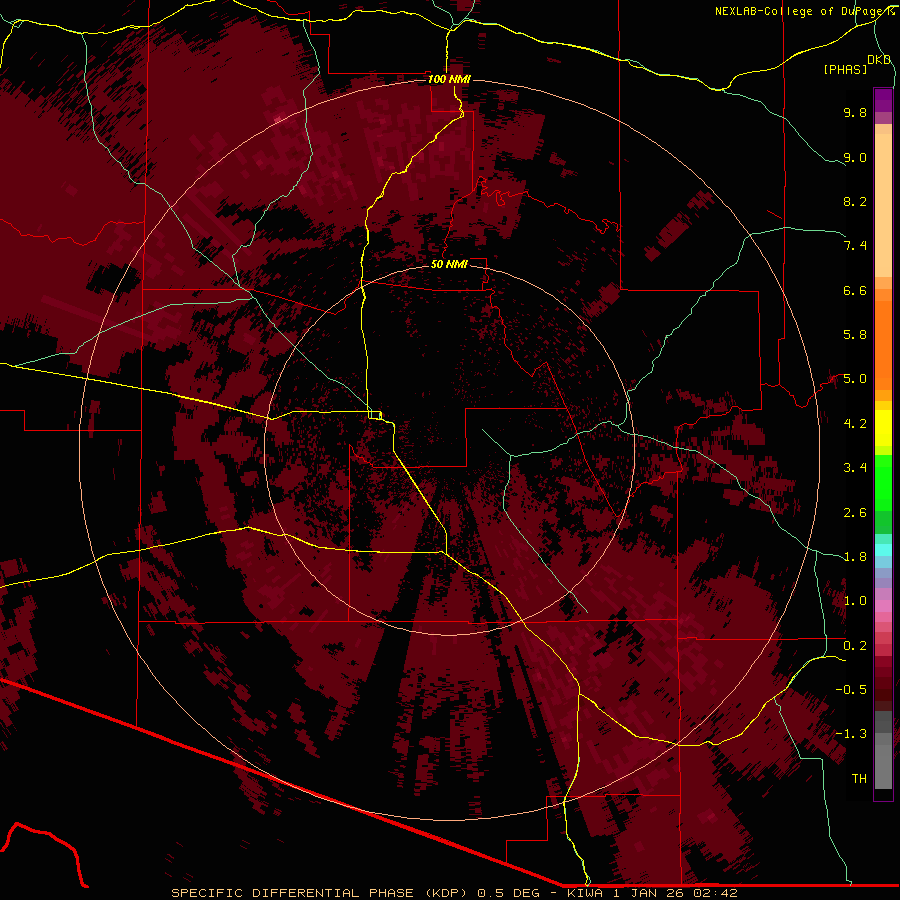Screen dimensions: 900x900
Task: Click the -1.3 scale value
Action: point(851,734)
